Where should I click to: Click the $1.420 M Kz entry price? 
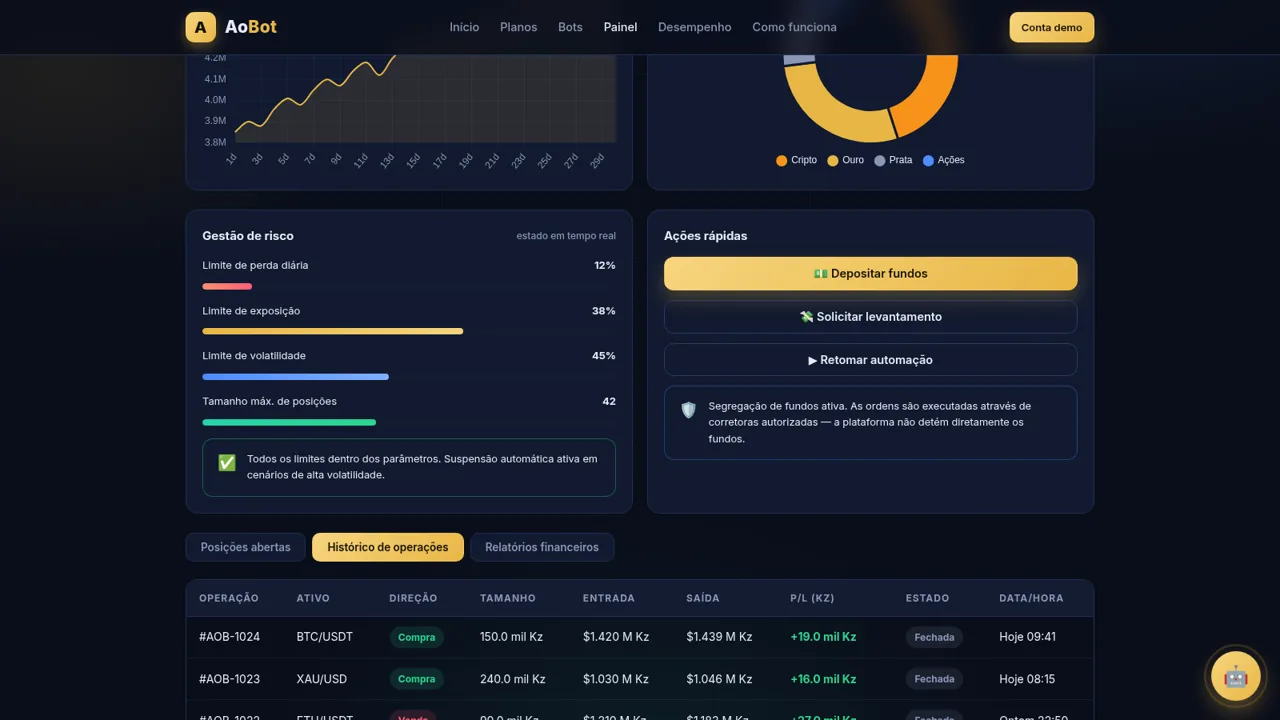[616, 637]
